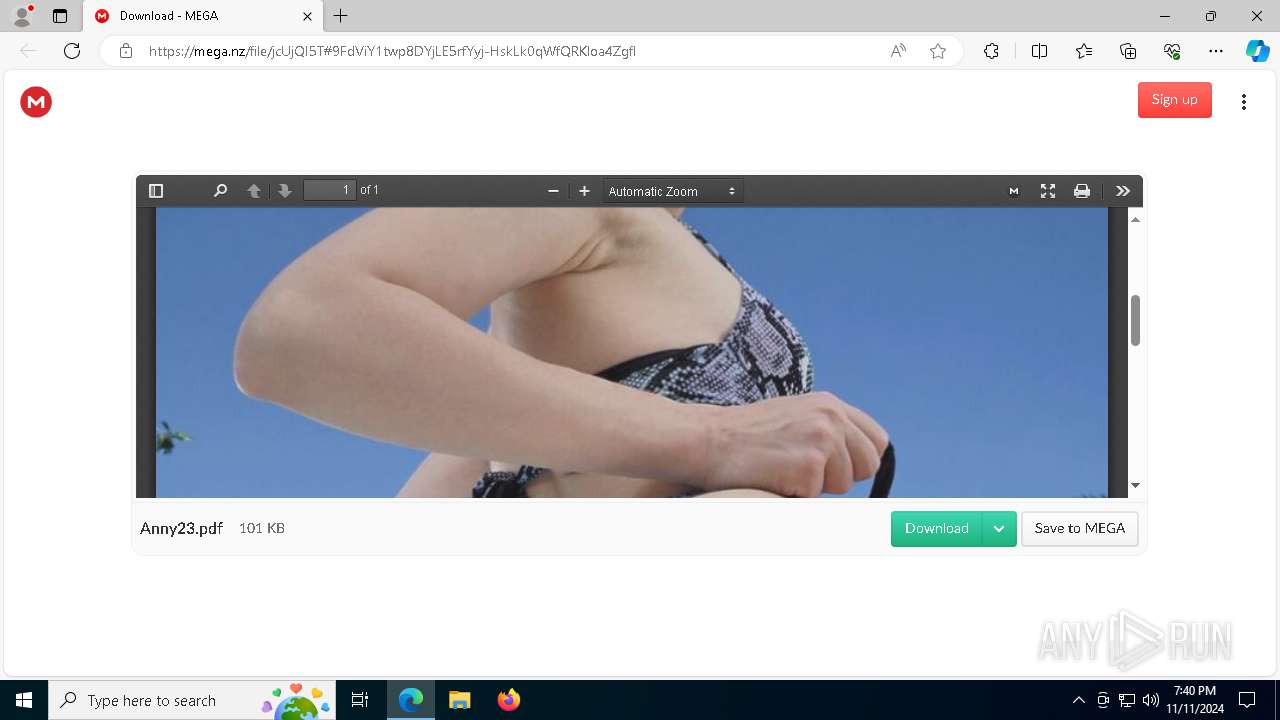Launch Firefox from taskbar
This screenshot has width=1280, height=720.
point(508,700)
